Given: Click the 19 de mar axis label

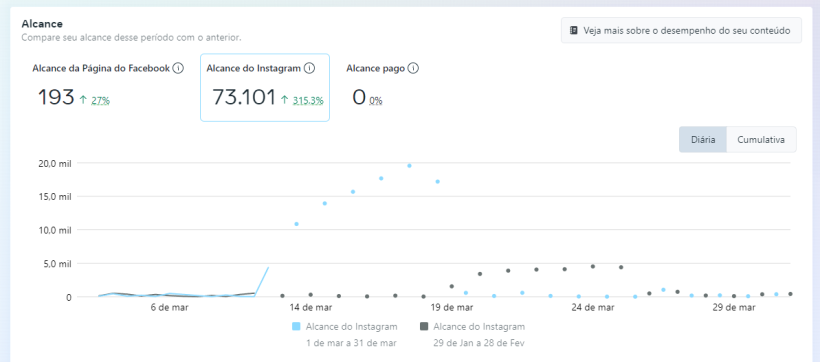Looking at the screenshot, I should click(x=452, y=308).
